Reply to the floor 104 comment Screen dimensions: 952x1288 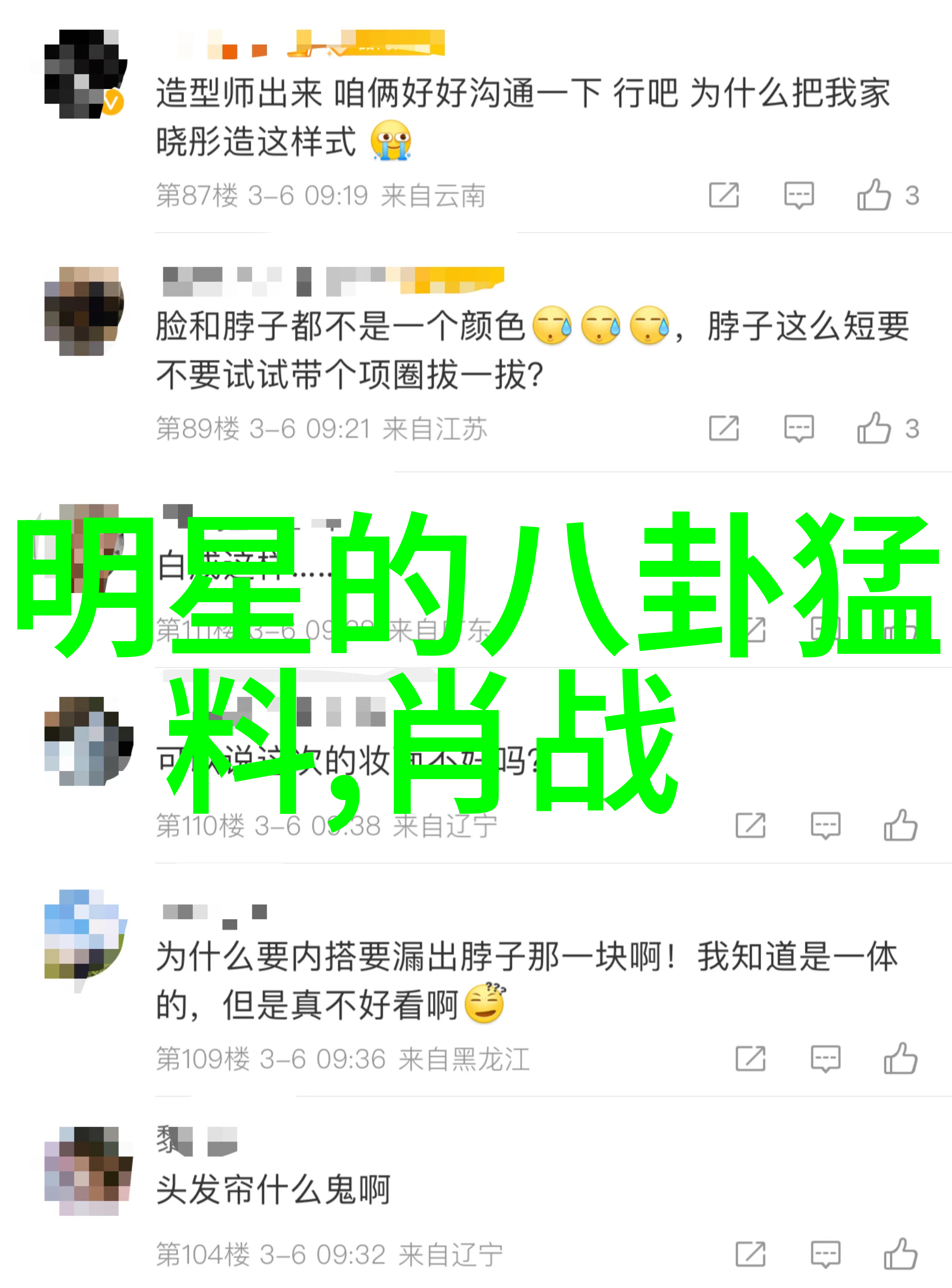click(x=825, y=1255)
